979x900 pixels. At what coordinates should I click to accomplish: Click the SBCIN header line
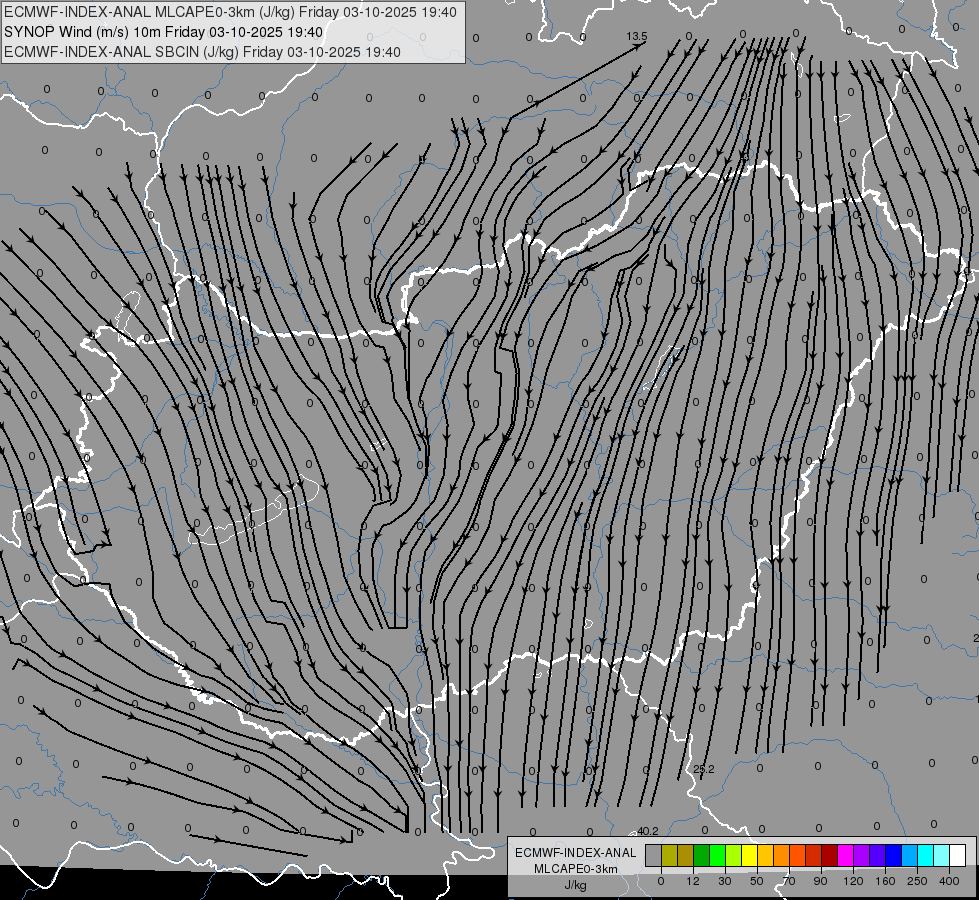(202, 52)
